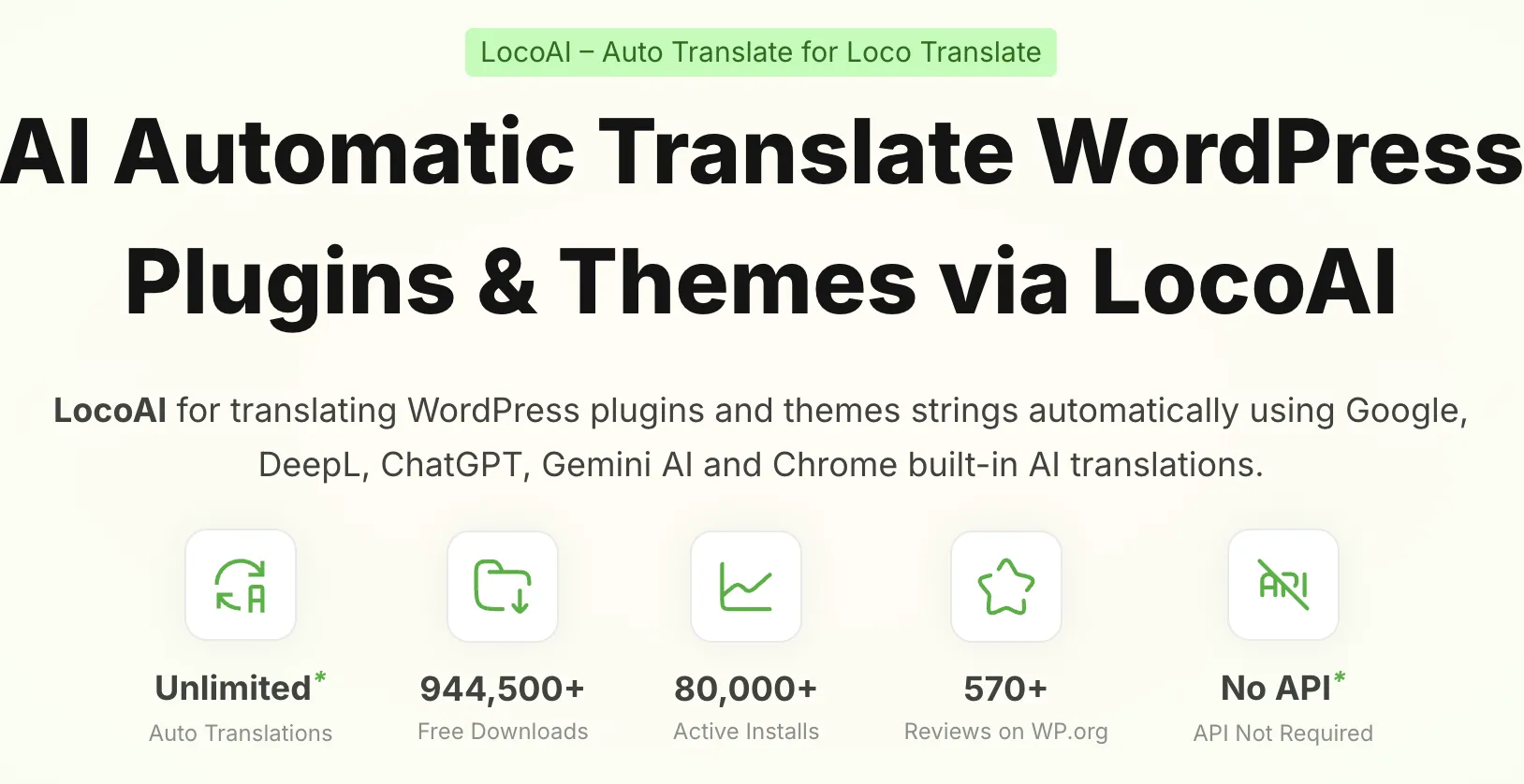Click the API Not Required label

coord(1283,733)
